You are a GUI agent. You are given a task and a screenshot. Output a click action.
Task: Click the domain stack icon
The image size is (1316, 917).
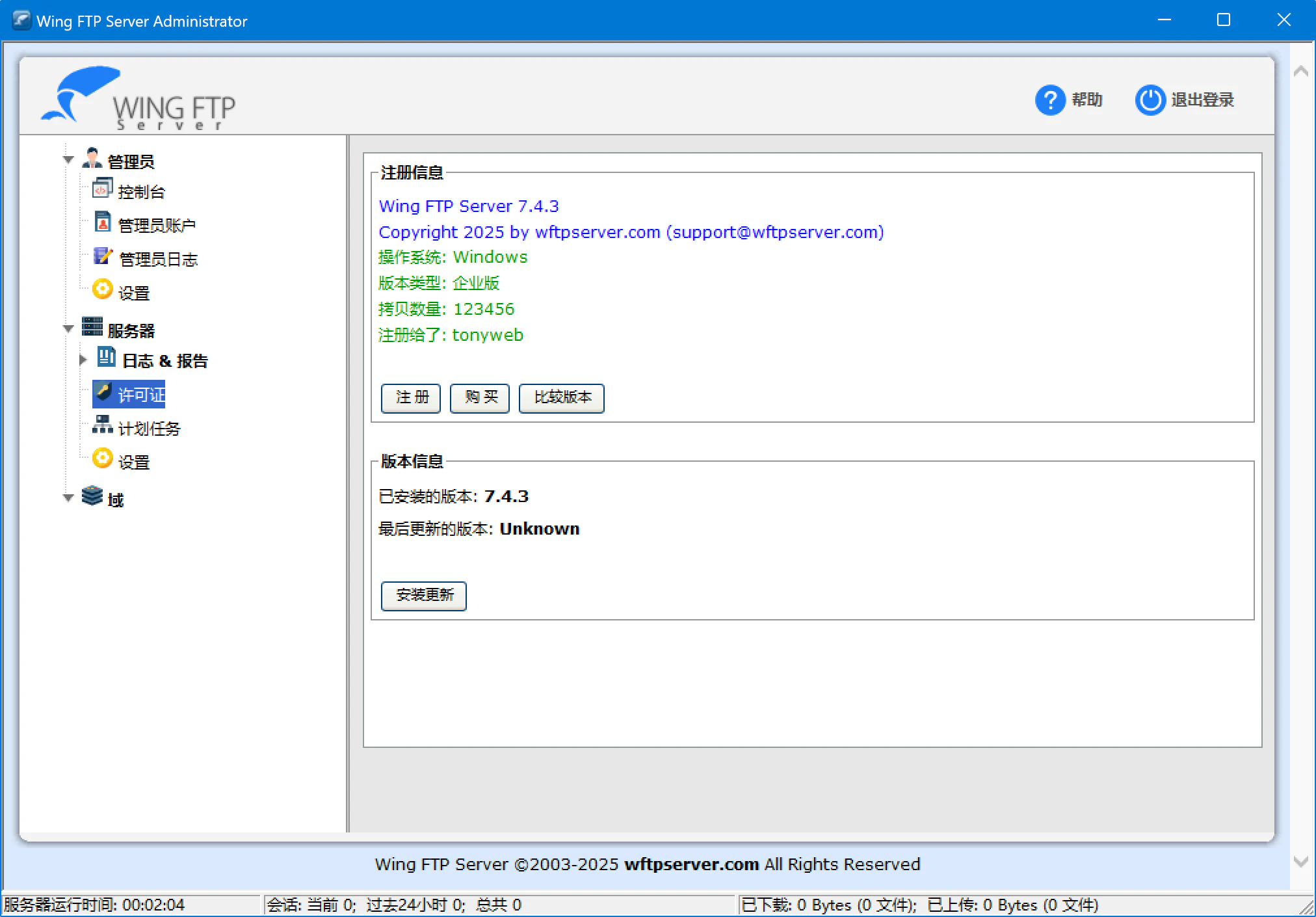pos(92,496)
